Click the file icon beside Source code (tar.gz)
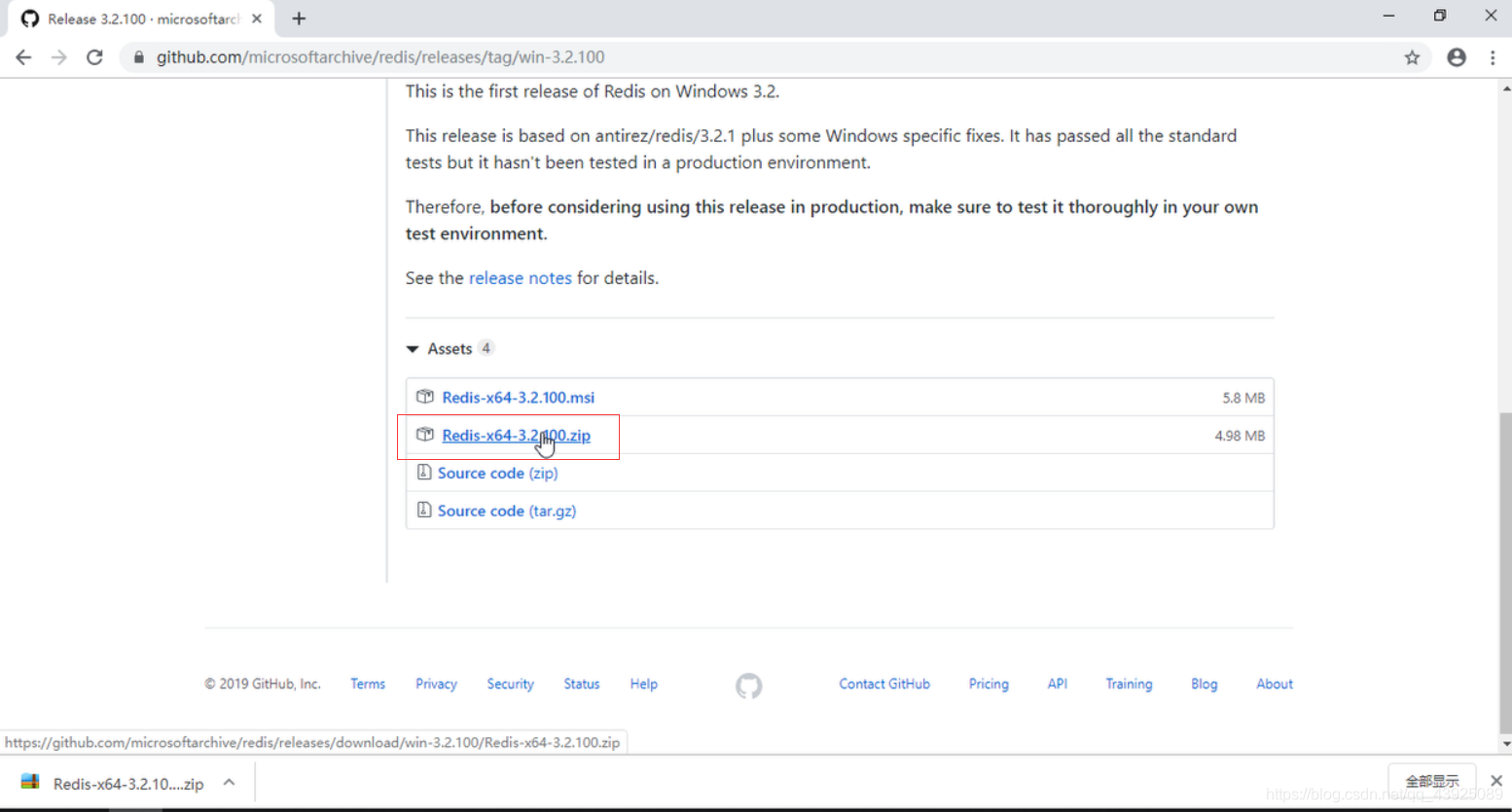 point(424,511)
